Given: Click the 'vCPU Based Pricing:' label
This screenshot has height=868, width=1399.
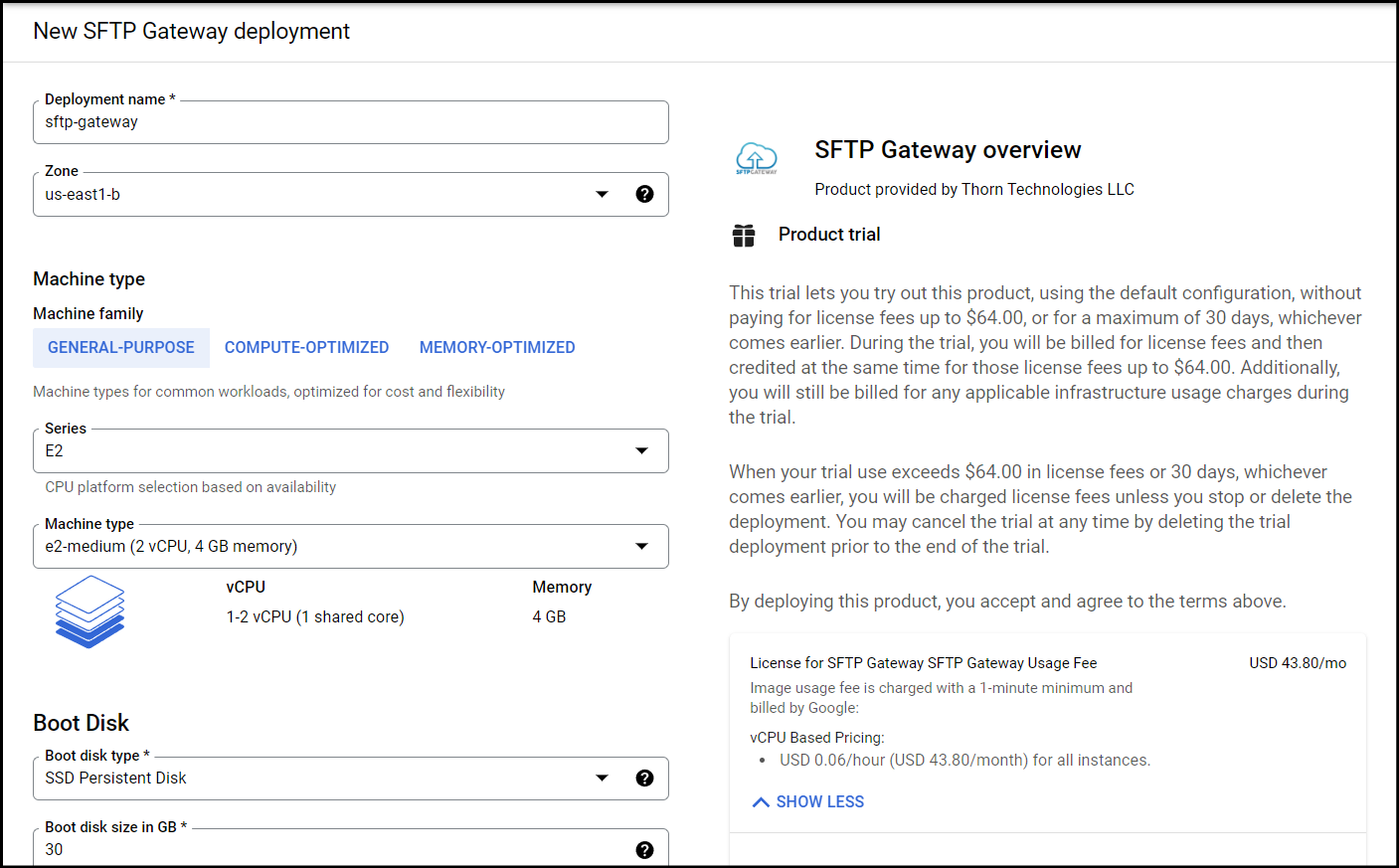Looking at the screenshot, I should (x=817, y=737).
